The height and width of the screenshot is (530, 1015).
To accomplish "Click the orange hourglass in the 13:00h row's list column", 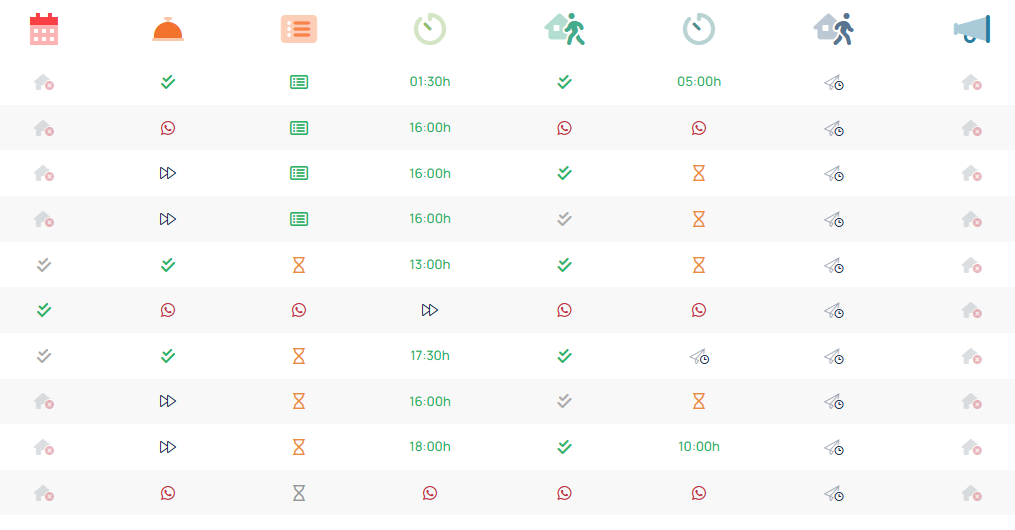I will pos(298,265).
